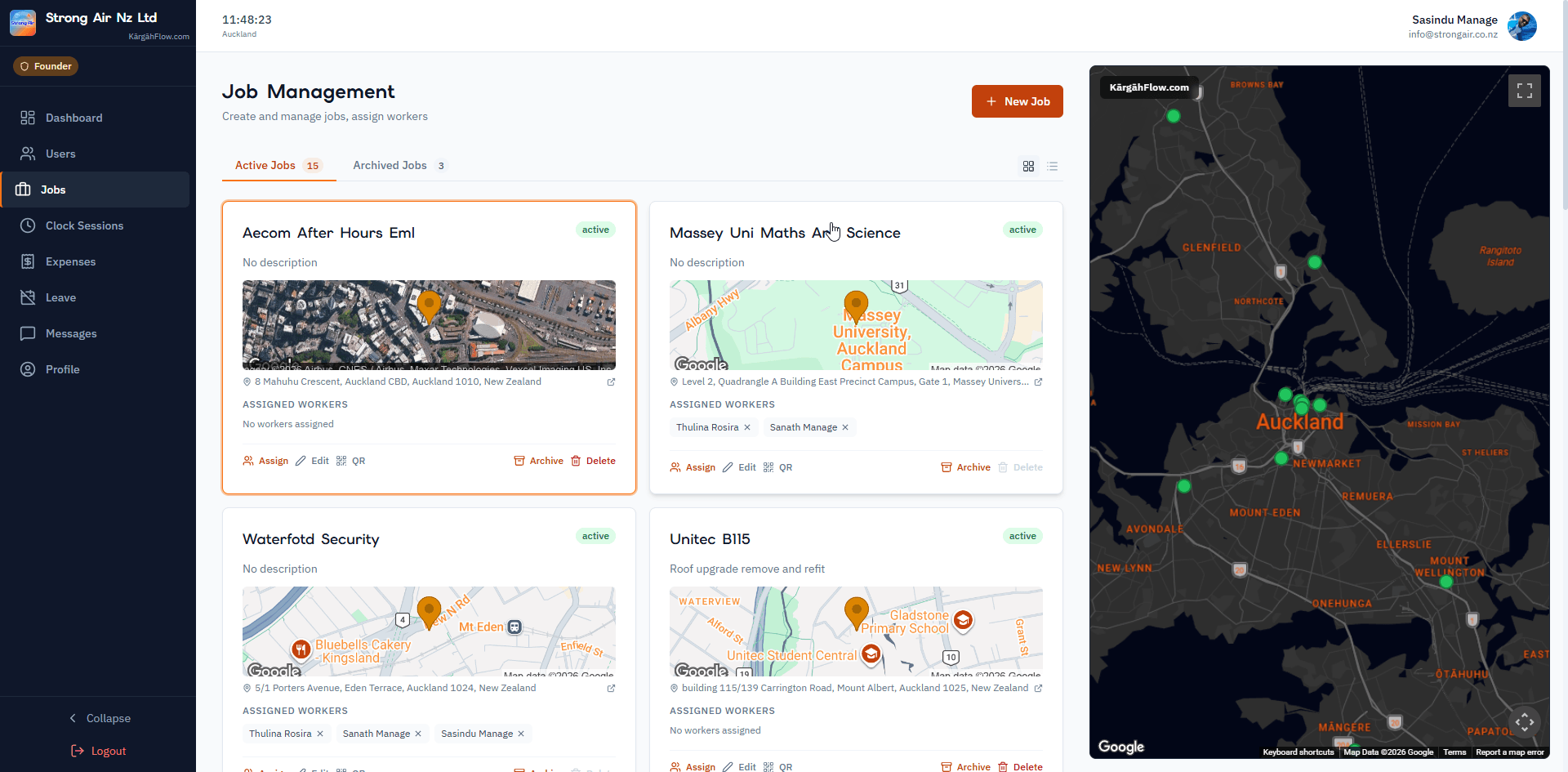
Task: Remove Sanath Manage from Massey Uni job
Action: point(845,427)
